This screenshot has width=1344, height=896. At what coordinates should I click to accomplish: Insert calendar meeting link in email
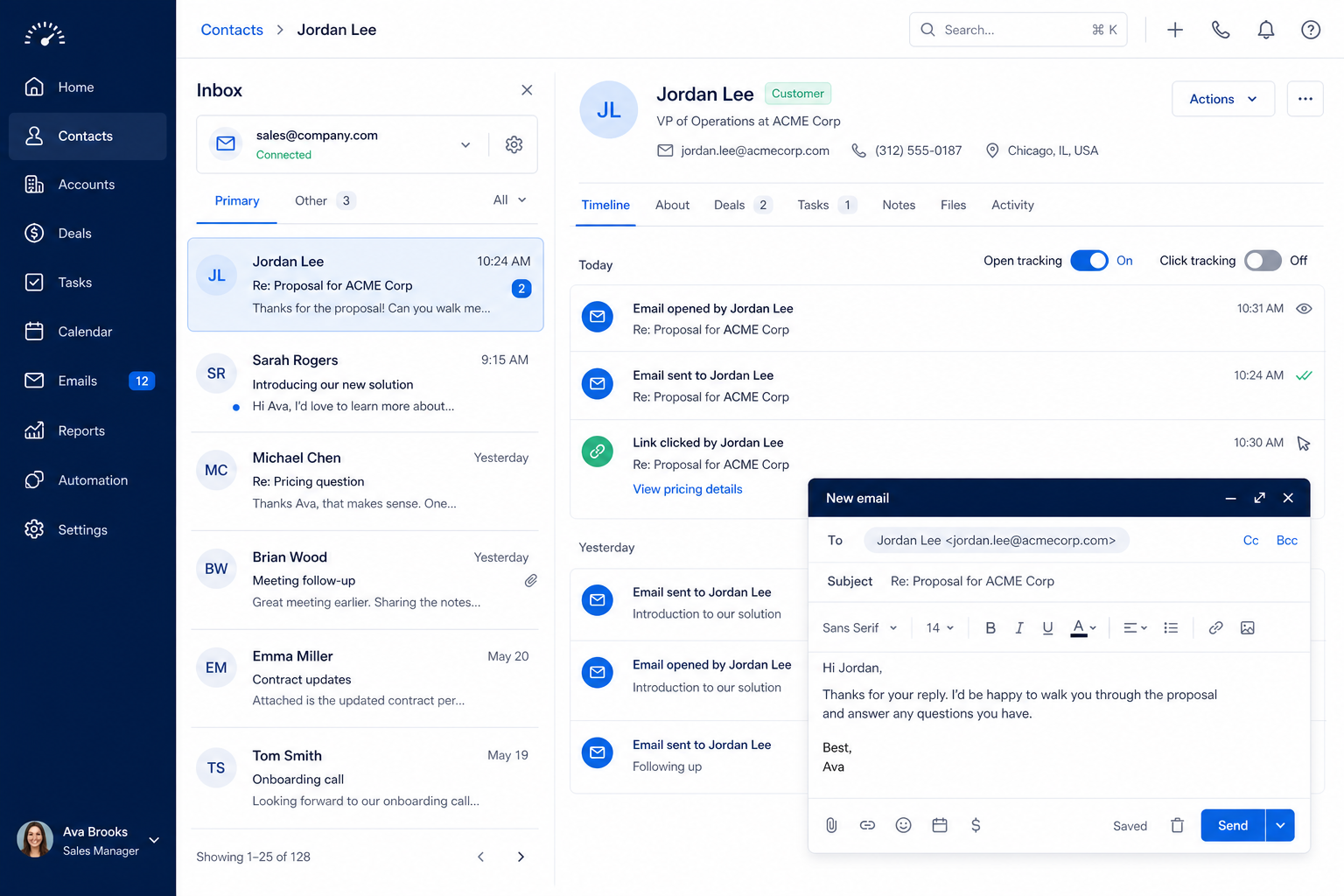pyautogui.click(x=940, y=825)
